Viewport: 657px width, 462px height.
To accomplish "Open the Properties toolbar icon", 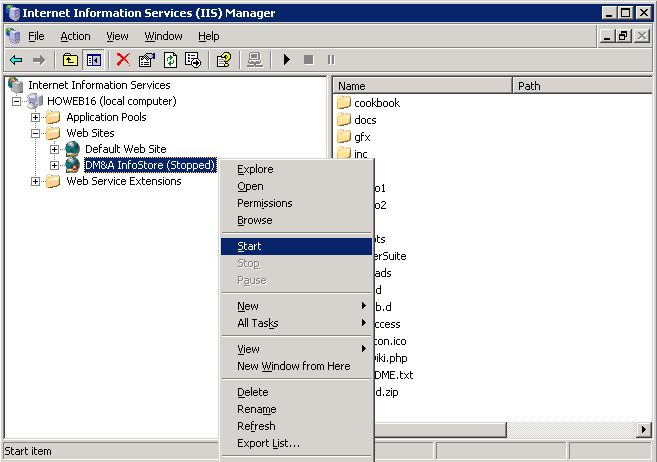I will pyautogui.click(x=147, y=60).
